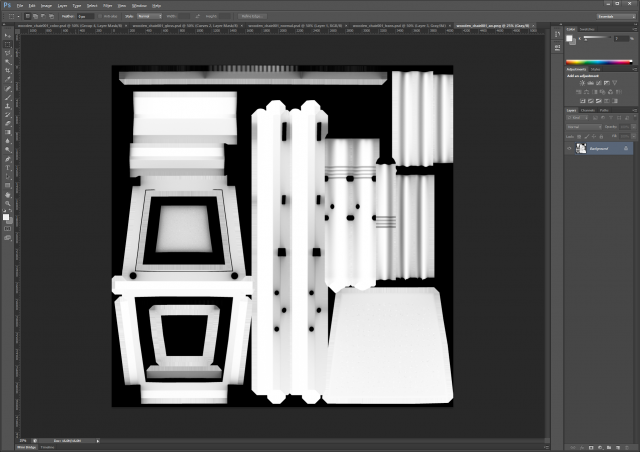Open the Fill slider dropdown arrow
The width and height of the screenshot is (640, 452).
coord(633,136)
